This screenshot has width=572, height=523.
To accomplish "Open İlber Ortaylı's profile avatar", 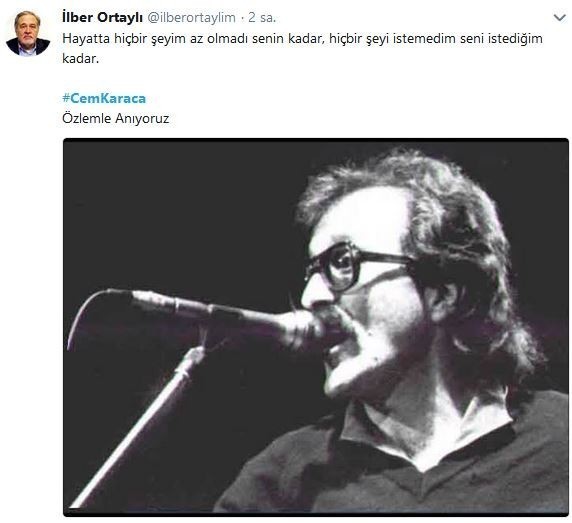I will (x=28, y=33).
